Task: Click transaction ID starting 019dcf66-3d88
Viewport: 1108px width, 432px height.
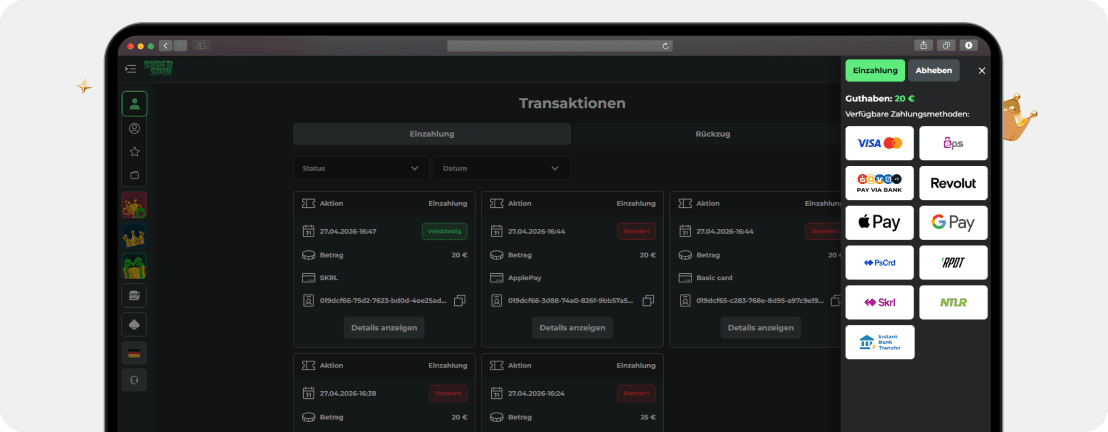Action: pos(571,300)
